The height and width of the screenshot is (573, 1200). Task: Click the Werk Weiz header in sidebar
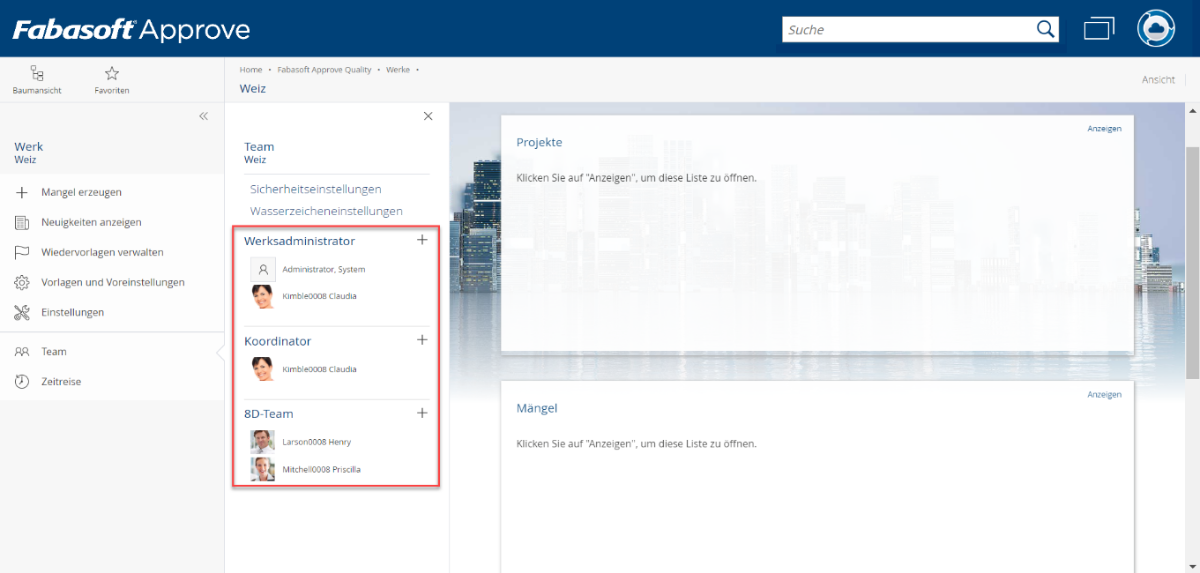pos(29,152)
